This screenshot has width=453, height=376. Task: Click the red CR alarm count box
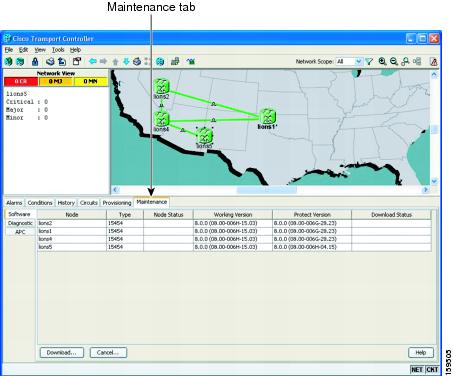point(21,81)
